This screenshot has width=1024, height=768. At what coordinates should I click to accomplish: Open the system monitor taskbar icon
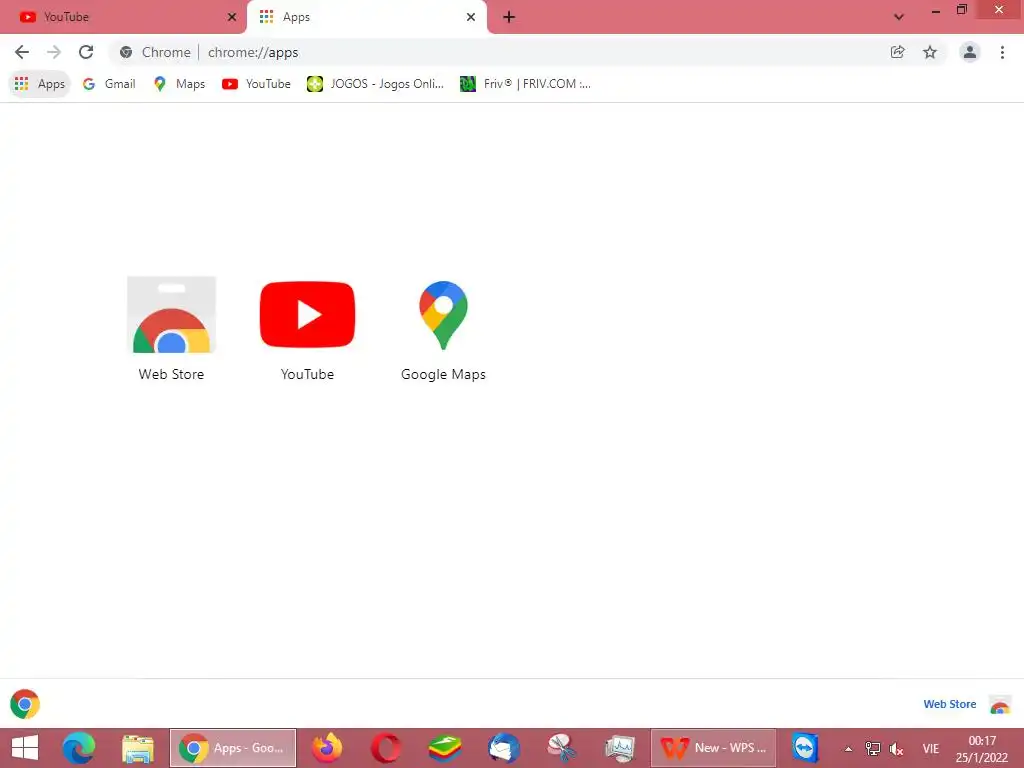pos(620,748)
